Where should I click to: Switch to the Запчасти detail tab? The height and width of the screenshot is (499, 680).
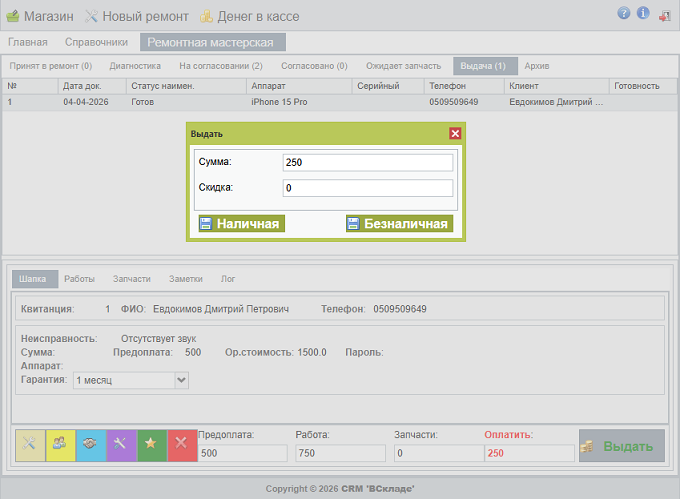(132, 280)
